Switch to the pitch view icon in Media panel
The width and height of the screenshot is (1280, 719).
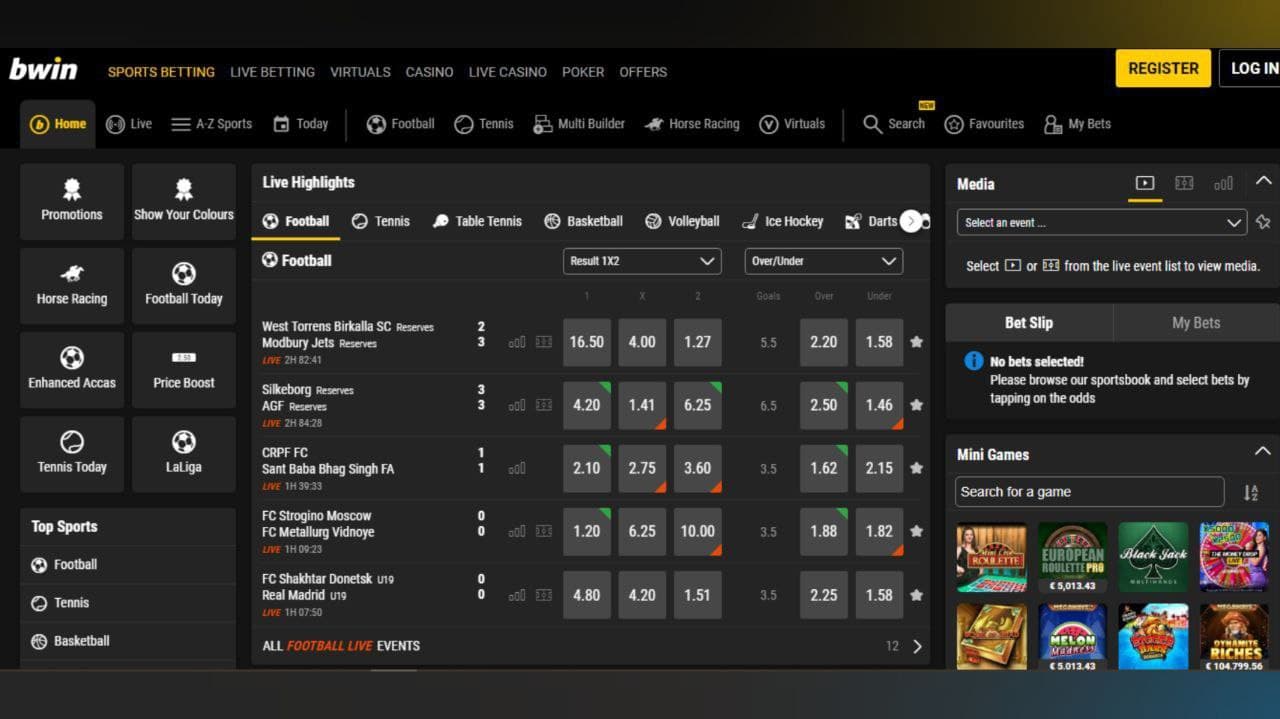1184,184
